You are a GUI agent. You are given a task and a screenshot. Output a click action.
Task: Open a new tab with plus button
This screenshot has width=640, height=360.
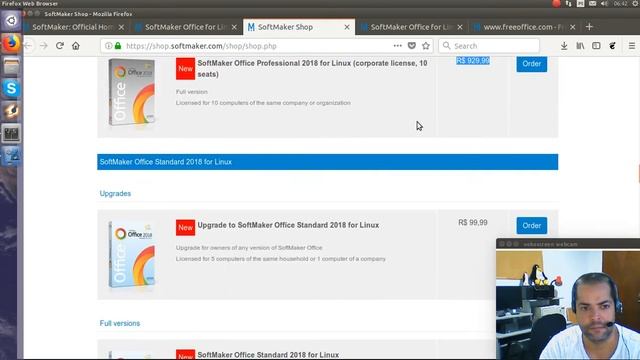[x=589, y=27]
